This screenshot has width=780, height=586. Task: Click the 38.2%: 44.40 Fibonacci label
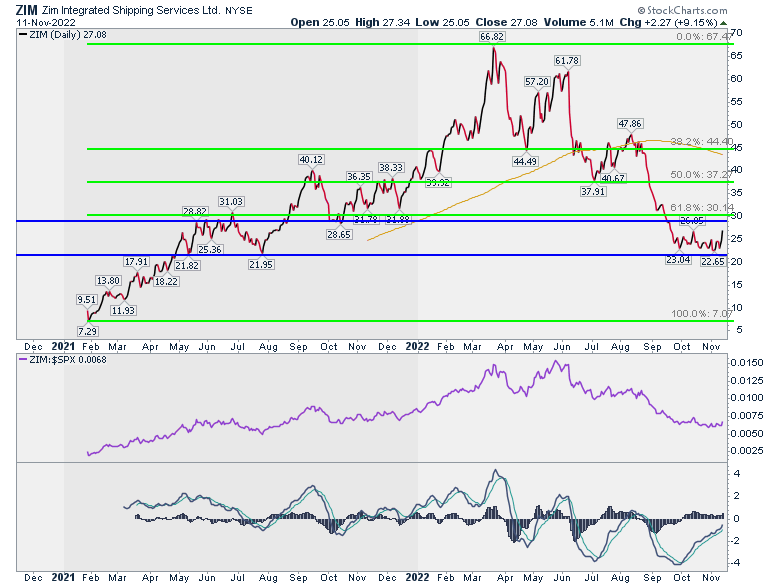coord(701,142)
